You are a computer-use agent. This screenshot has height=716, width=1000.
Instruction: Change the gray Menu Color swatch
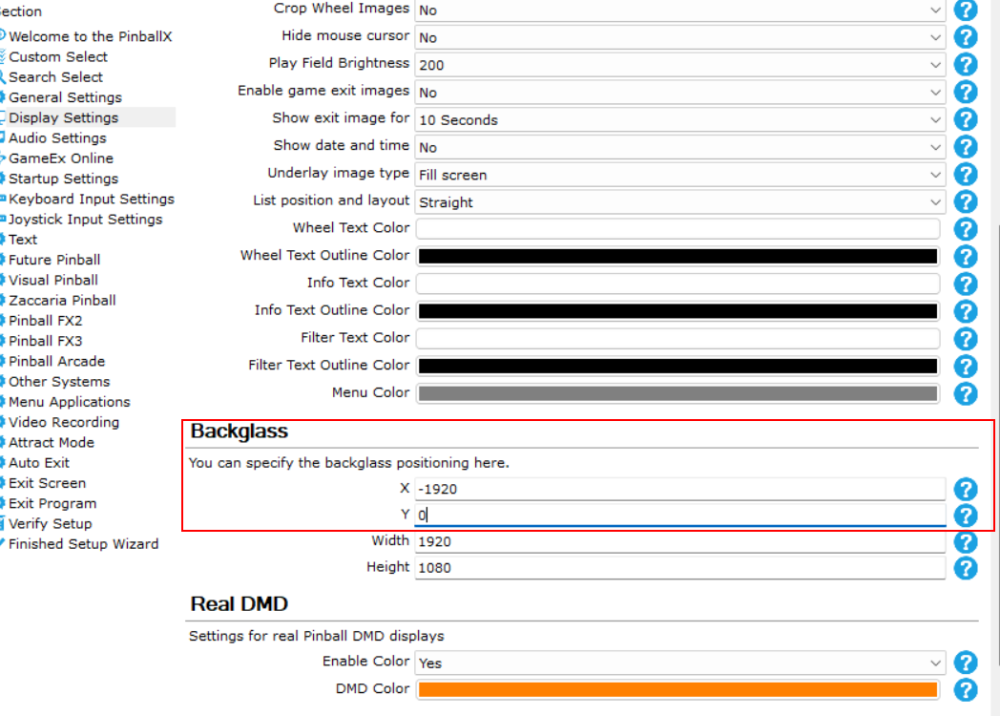click(678, 393)
